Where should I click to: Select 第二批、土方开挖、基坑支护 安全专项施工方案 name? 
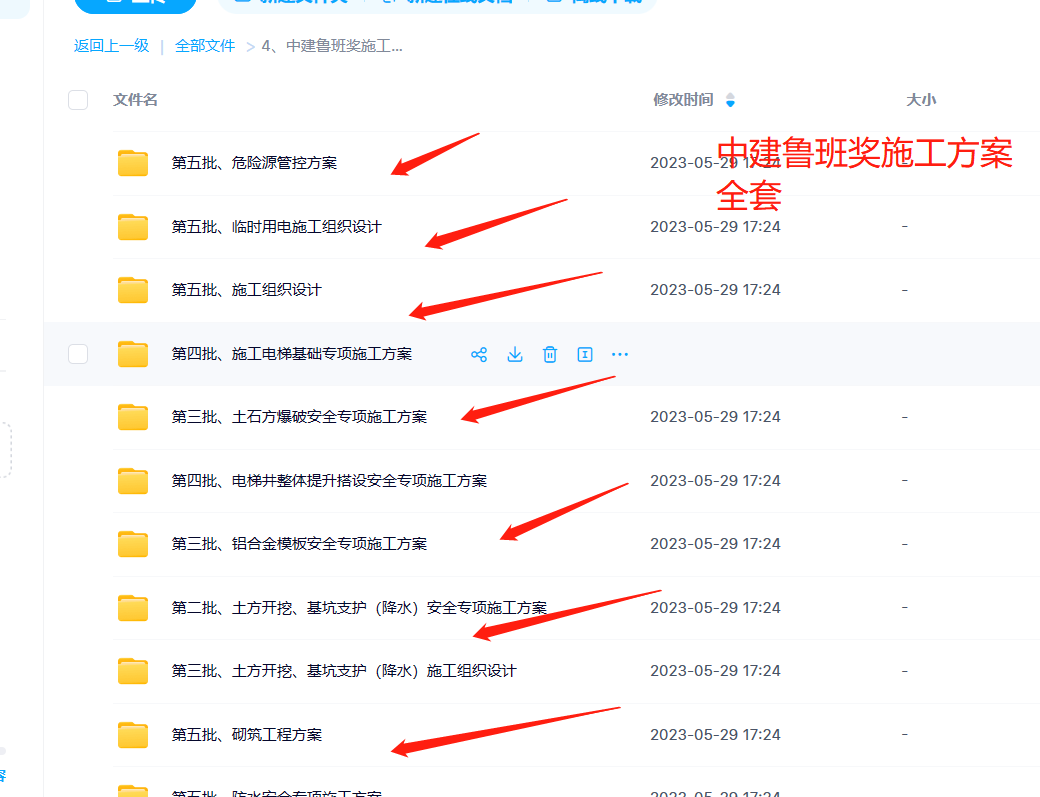click(x=359, y=608)
